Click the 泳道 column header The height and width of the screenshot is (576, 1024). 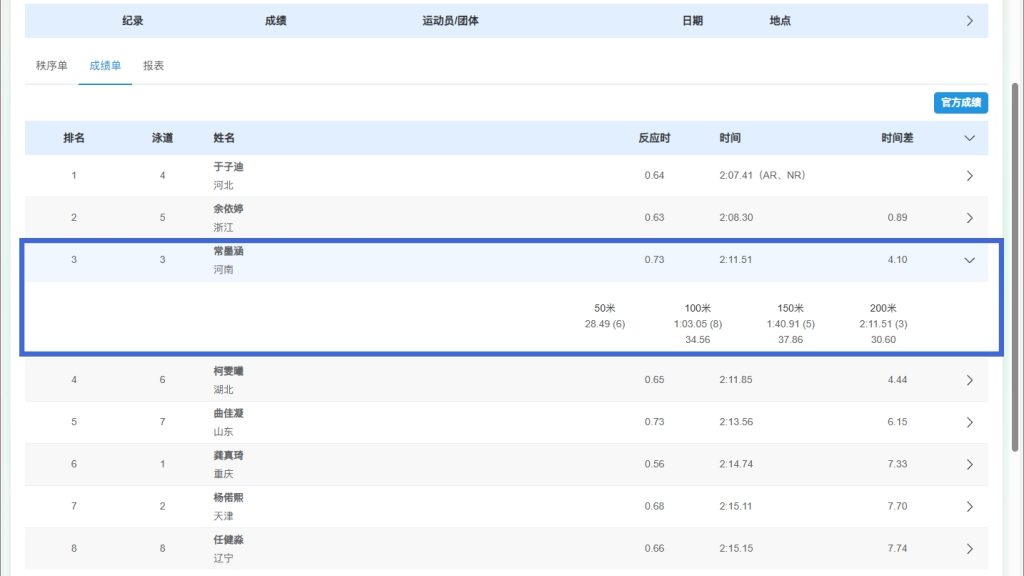click(163, 138)
